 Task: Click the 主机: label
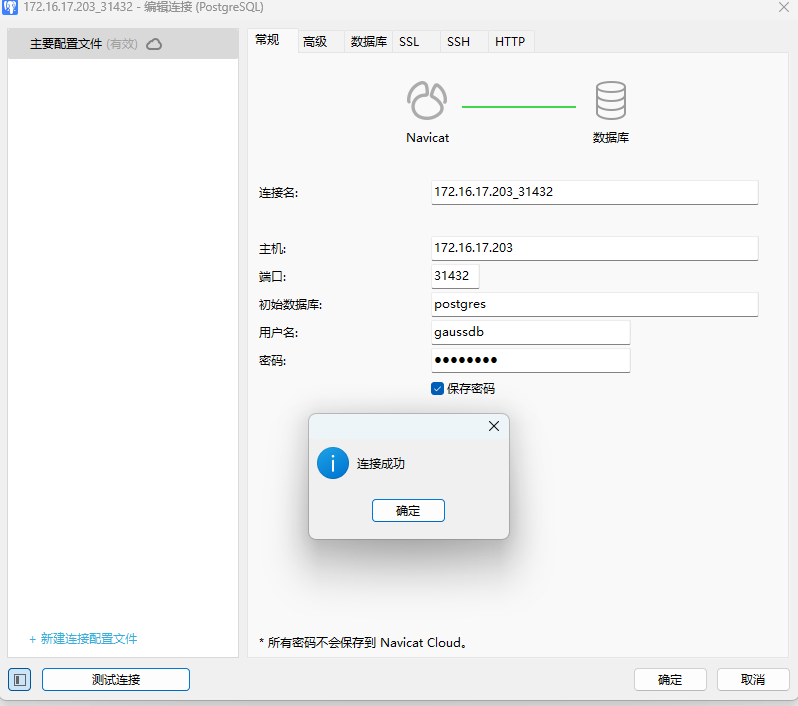(272, 249)
